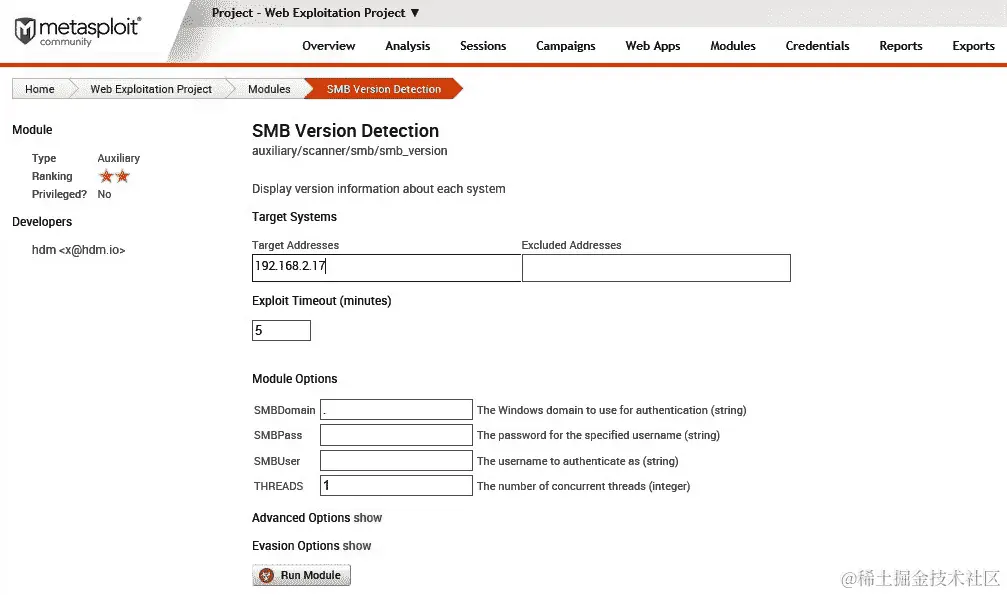Click 'The password for the specified username' description
The image size is (1007, 595).
click(x=598, y=435)
